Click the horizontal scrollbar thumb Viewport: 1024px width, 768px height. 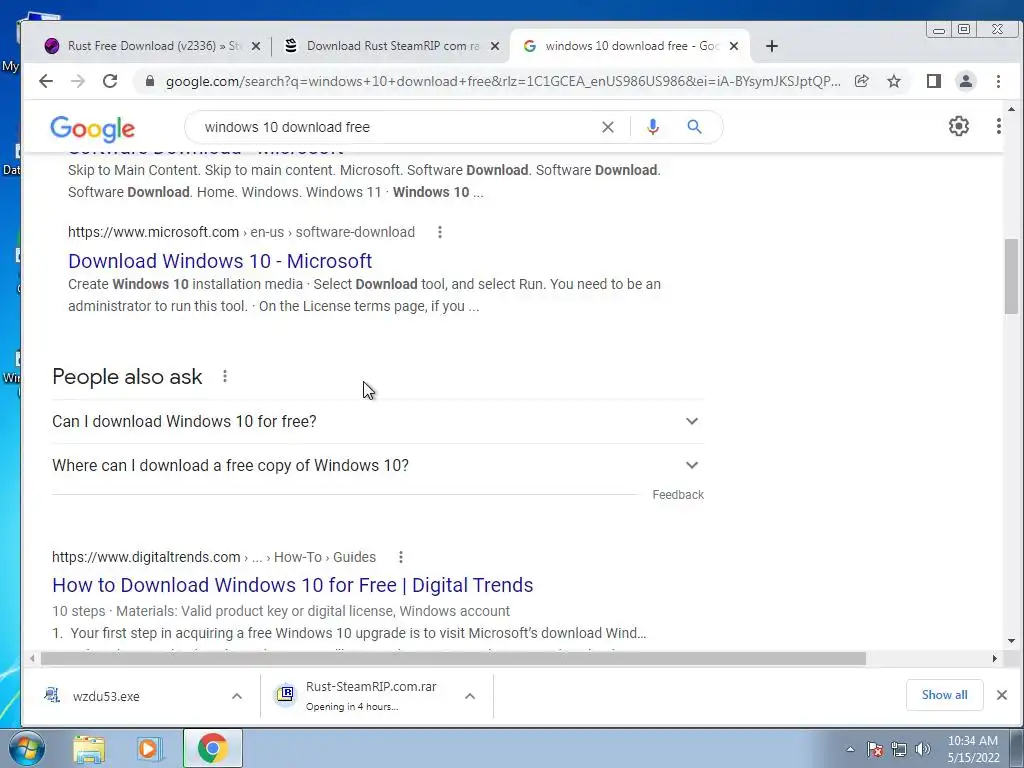453,658
